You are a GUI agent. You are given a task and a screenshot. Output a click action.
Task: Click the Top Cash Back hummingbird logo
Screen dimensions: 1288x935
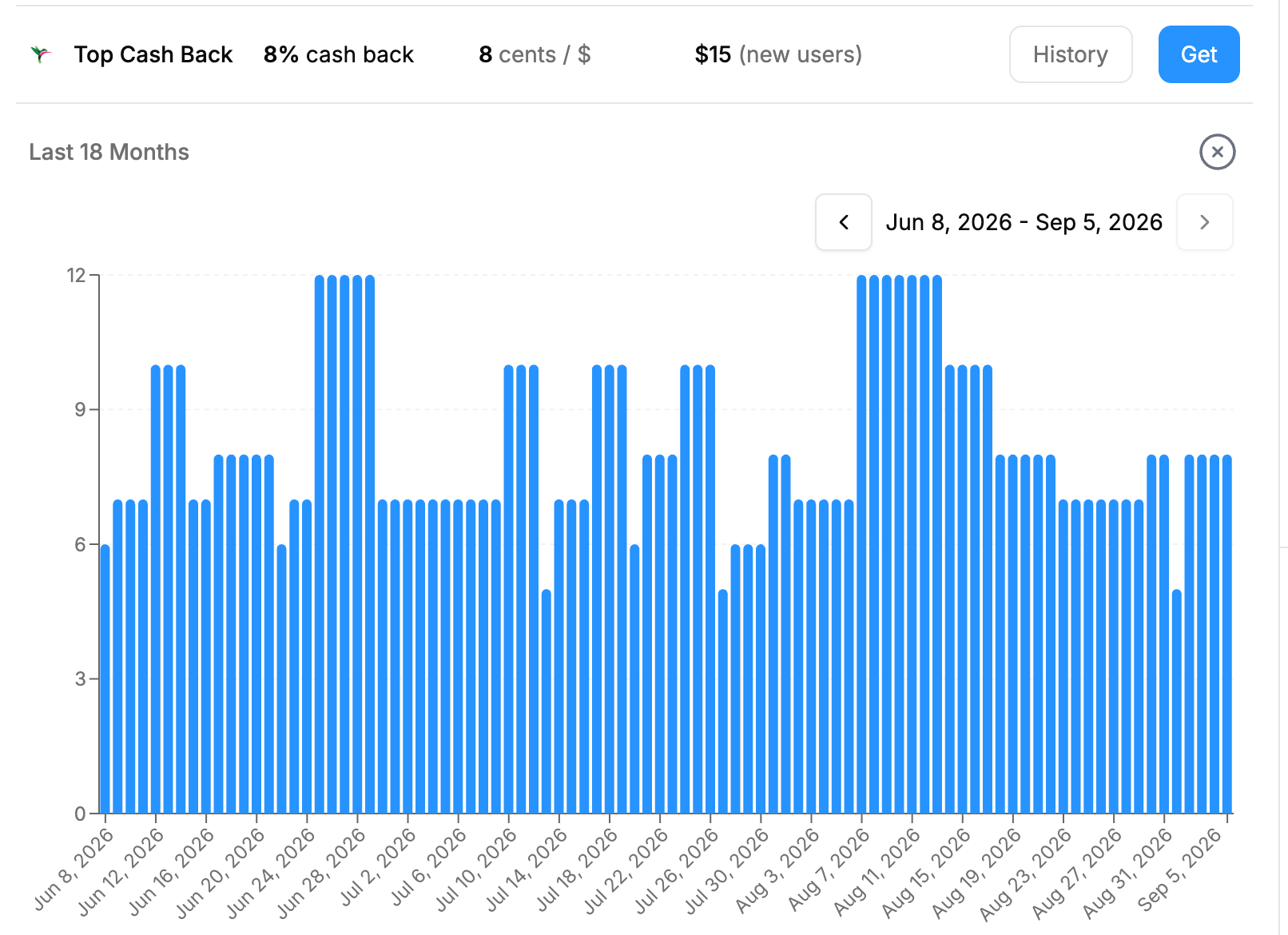tap(41, 54)
